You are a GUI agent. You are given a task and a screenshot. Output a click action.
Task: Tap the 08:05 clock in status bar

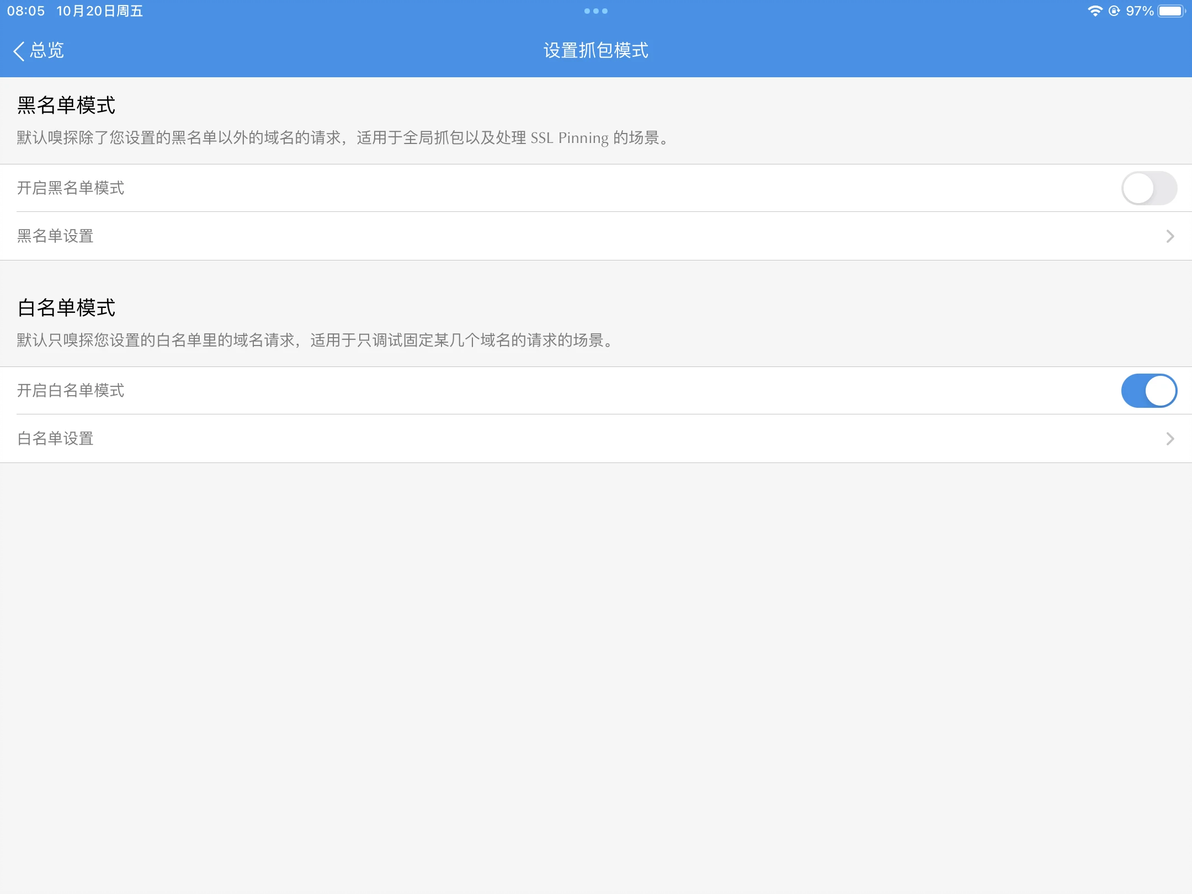pyautogui.click(x=26, y=11)
